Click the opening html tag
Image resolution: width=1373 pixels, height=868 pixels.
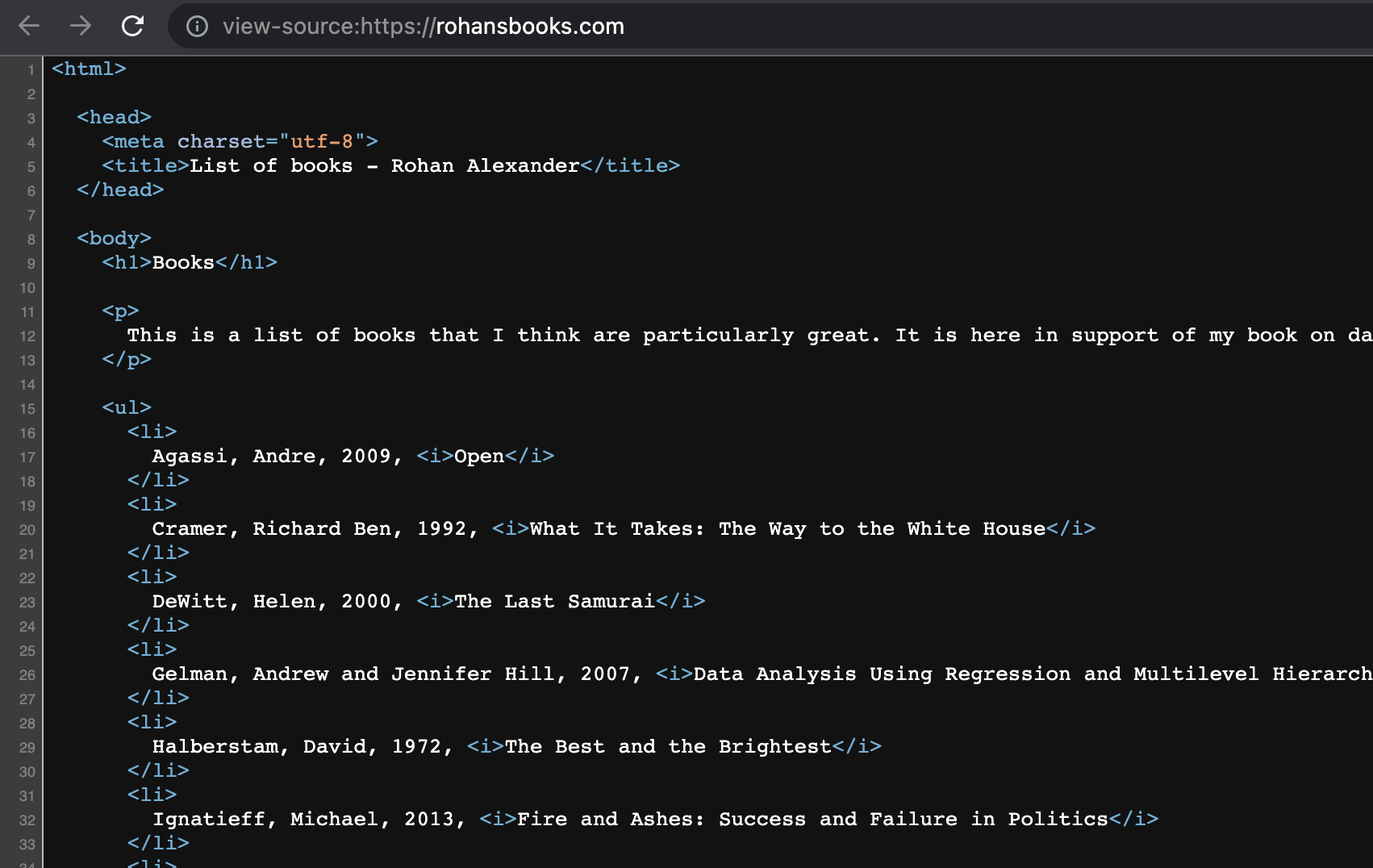click(89, 69)
